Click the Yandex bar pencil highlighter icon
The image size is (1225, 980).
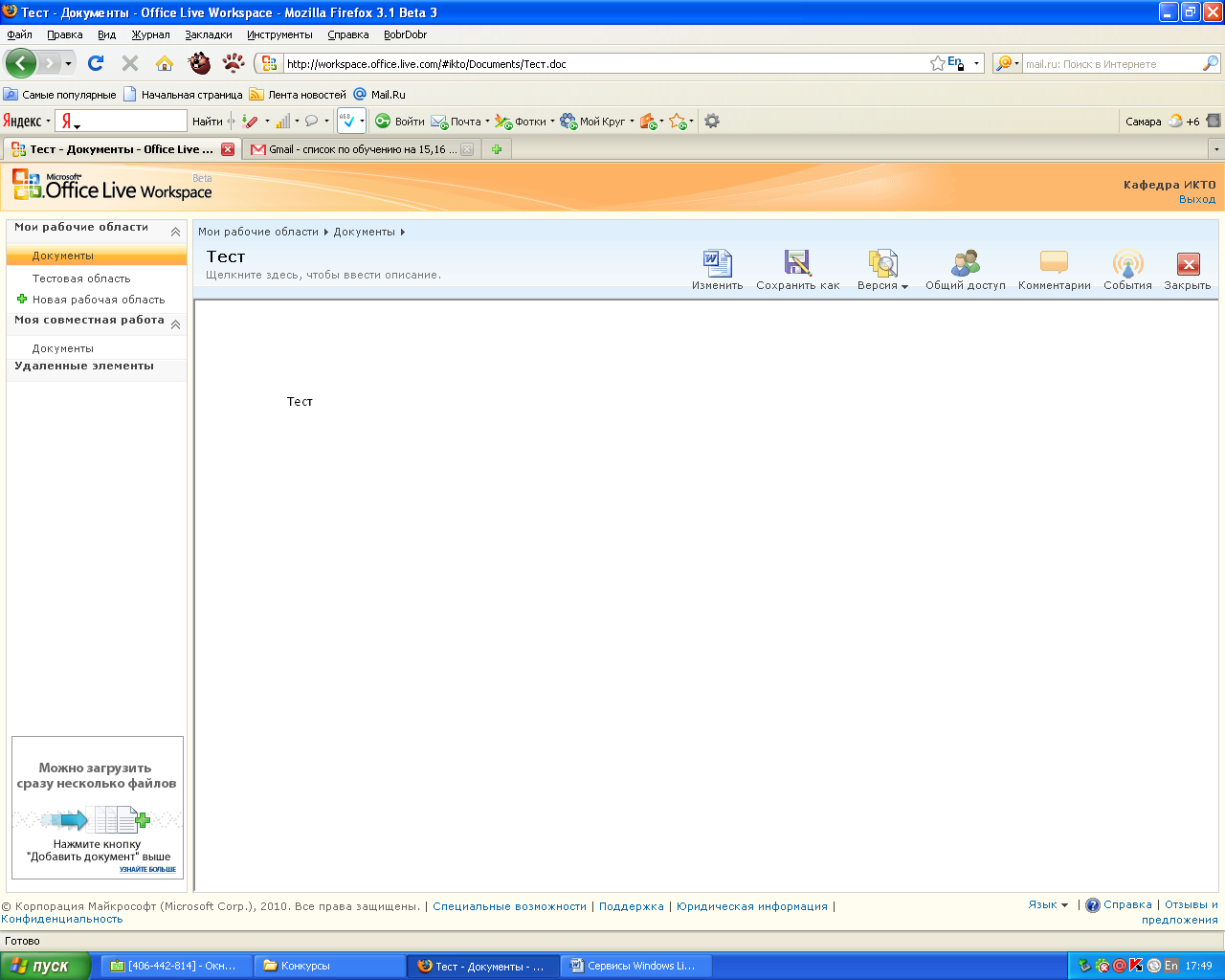tap(250, 121)
